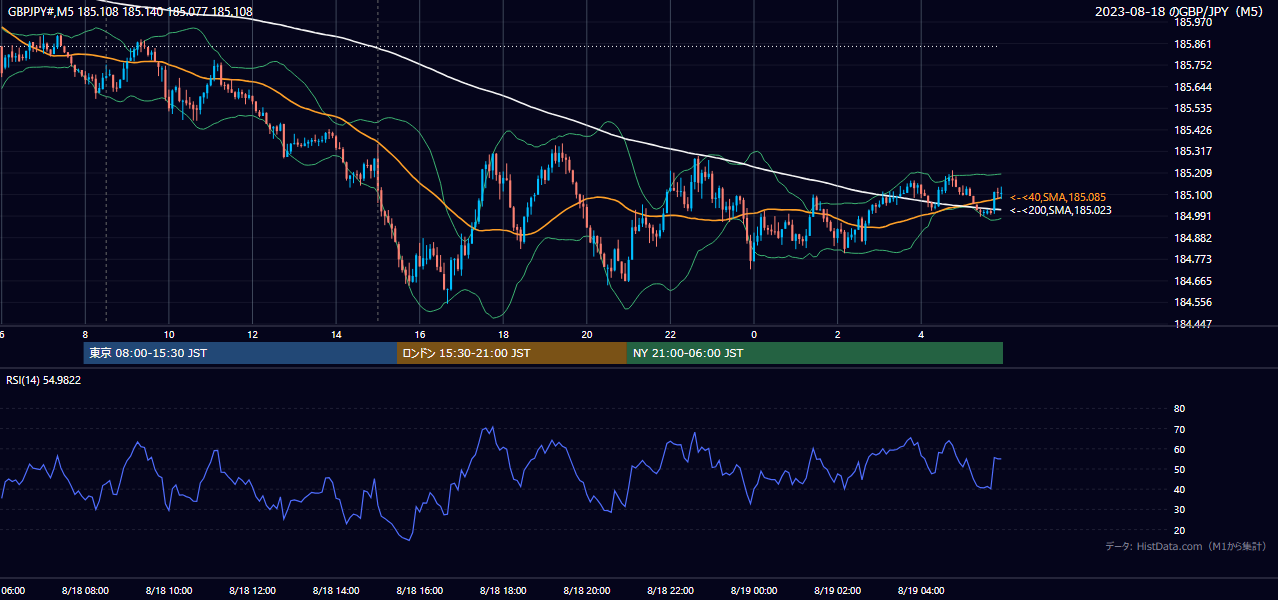Click the white '<-<200,SMA,185.023' label

1060,210
